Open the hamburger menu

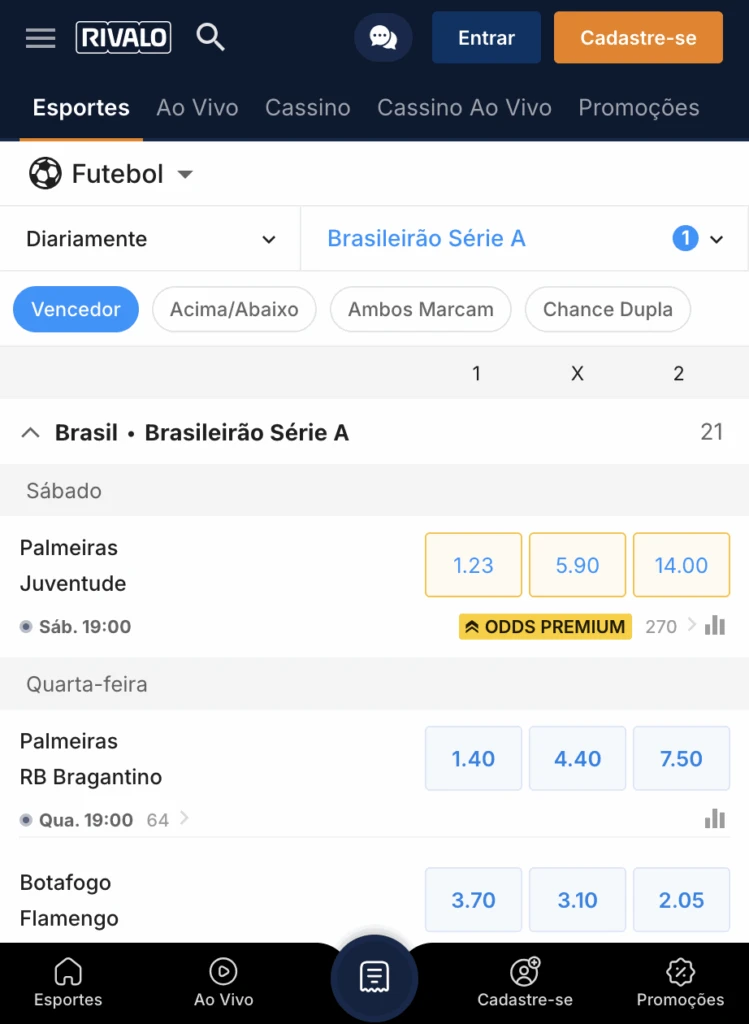pyautogui.click(x=41, y=38)
